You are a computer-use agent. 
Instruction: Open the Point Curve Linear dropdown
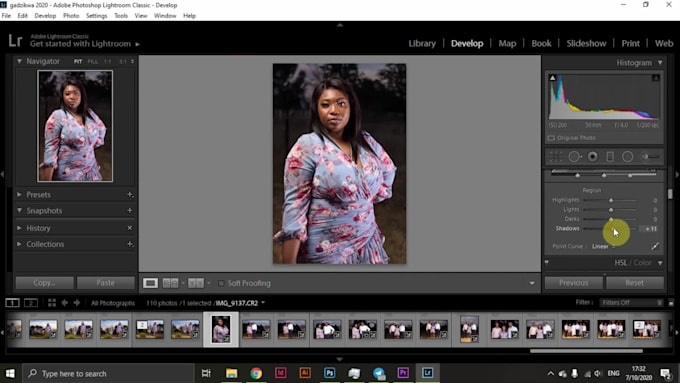coord(603,246)
